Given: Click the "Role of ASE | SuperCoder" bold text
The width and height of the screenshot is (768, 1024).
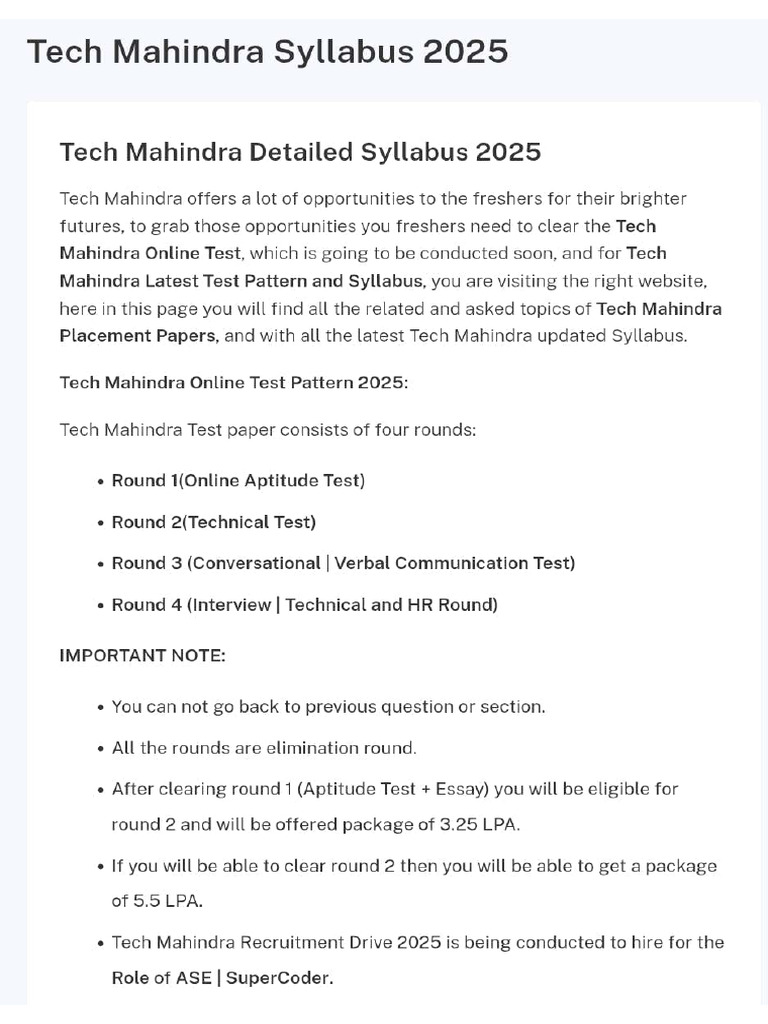Looking at the screenshot, I should (222, 978).
